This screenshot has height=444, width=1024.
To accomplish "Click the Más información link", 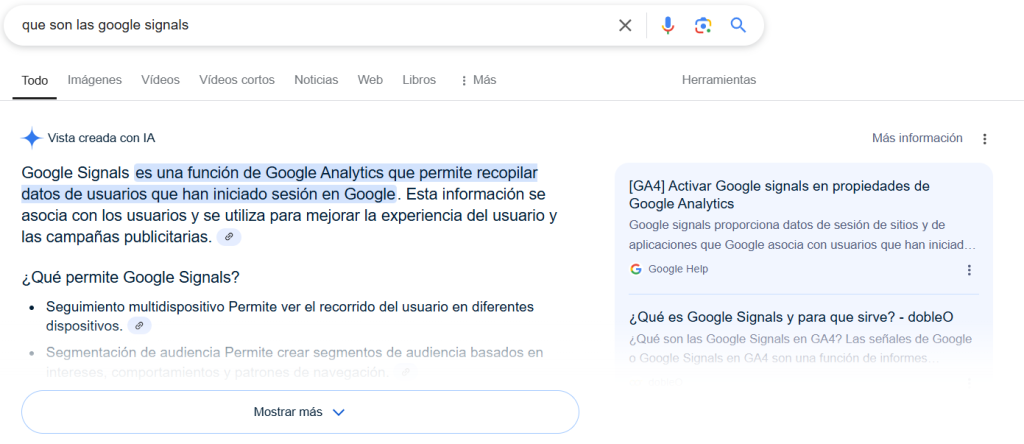I will [x=917, y=138].
